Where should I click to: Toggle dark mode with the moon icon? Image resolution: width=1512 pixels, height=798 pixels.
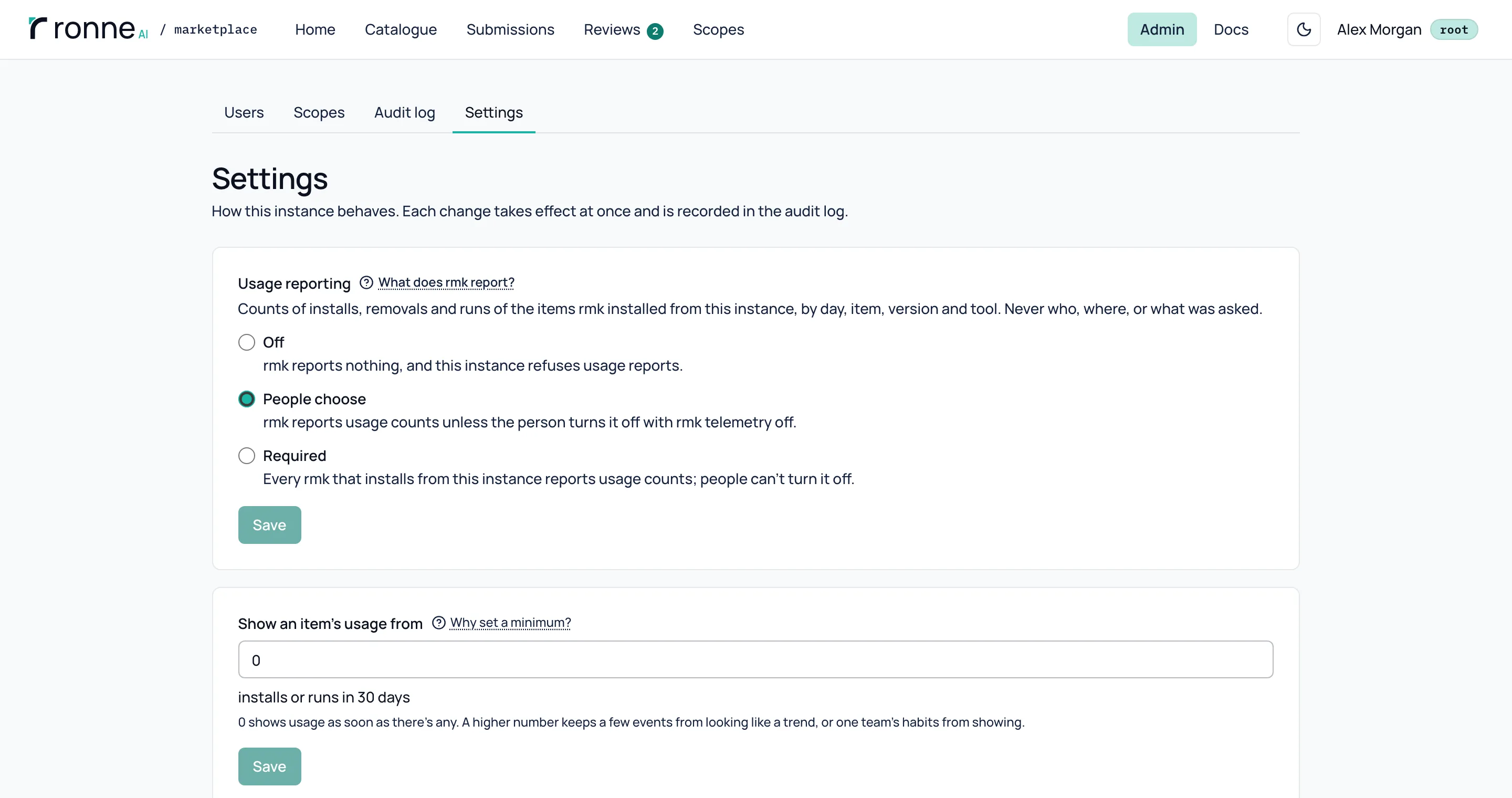(1304, 29)
